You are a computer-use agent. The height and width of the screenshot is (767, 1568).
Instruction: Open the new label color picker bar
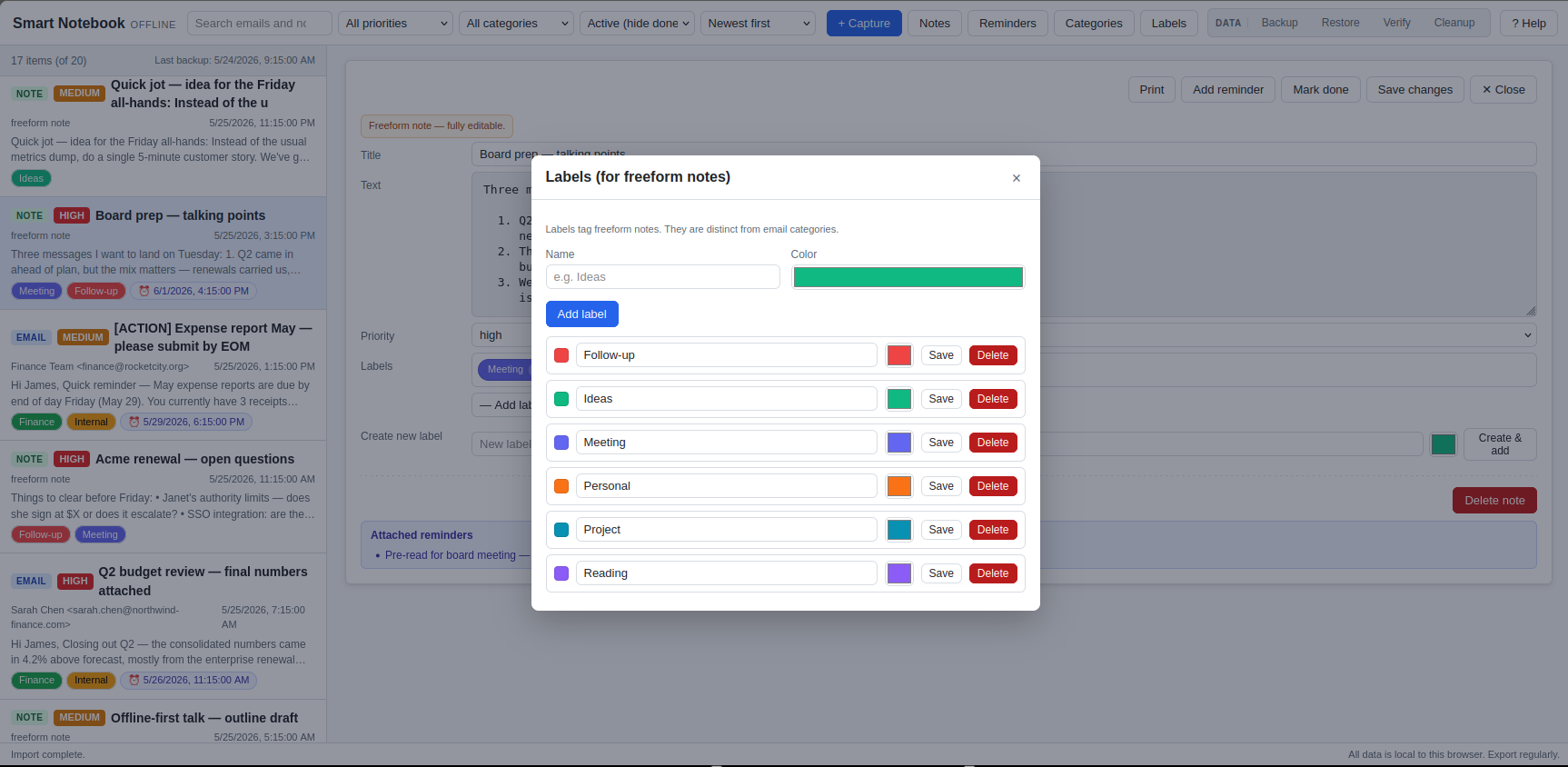click(x=908, y=277)
